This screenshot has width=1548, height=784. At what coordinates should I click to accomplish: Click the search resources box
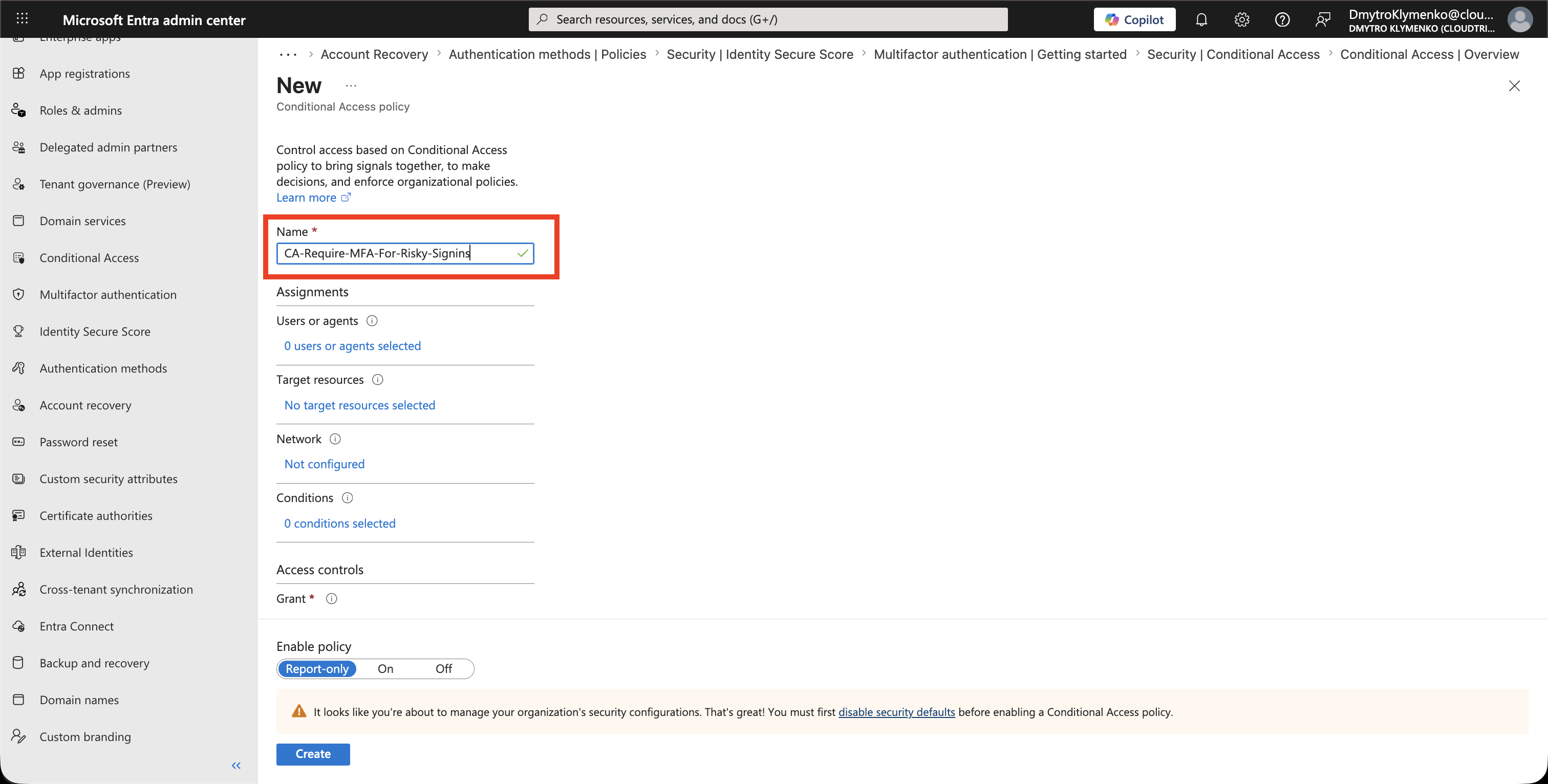[768, 19]
